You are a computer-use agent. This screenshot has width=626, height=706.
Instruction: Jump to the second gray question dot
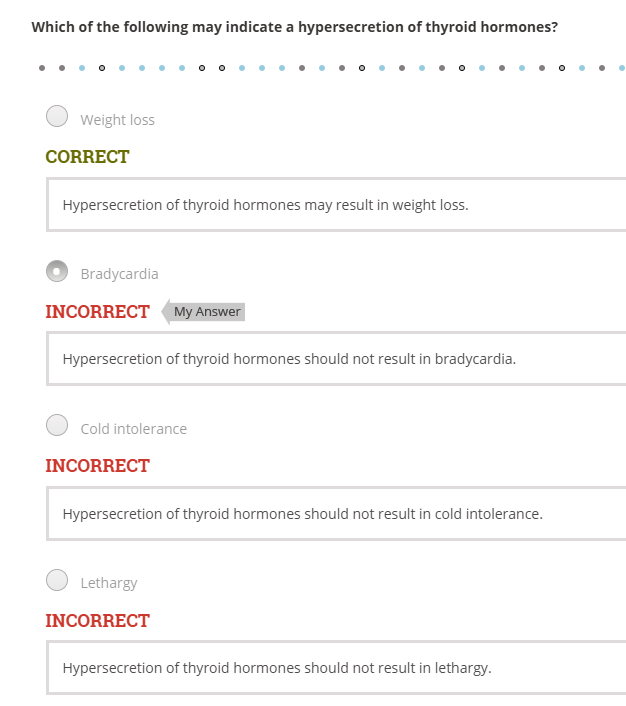tap(62, 68)
